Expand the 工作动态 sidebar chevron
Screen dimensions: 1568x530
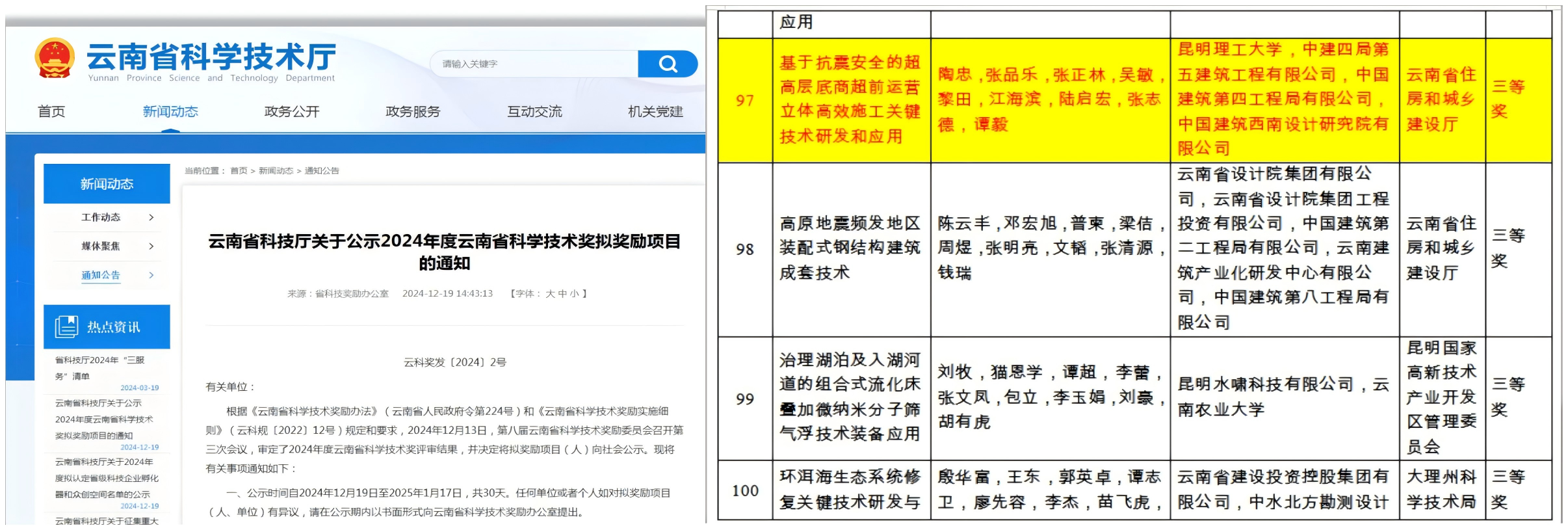tap(151, 217)
